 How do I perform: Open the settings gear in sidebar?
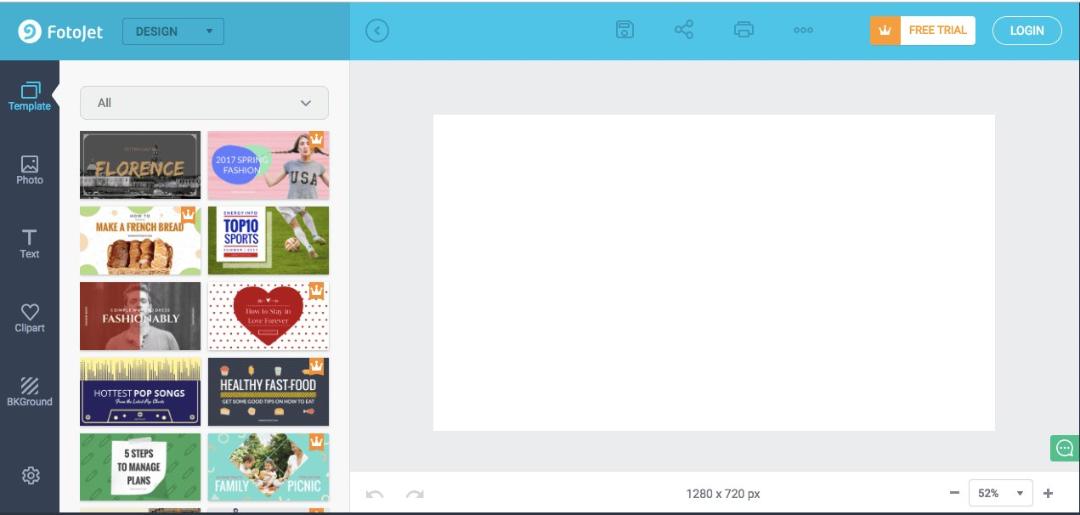coord(30,475)
